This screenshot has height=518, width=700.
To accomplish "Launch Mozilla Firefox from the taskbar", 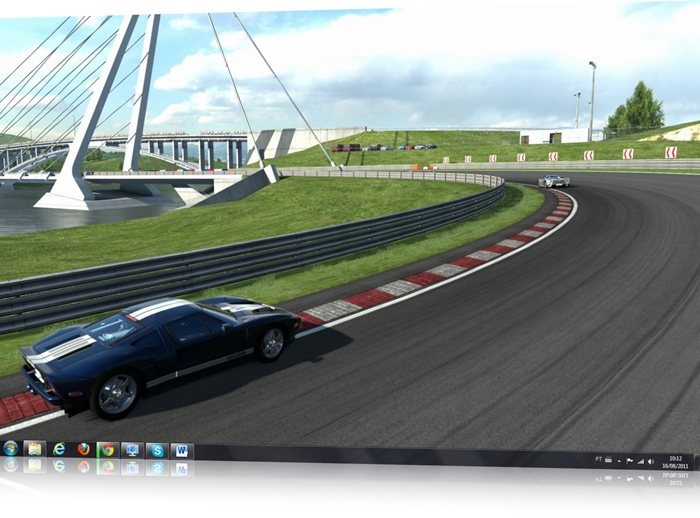I will pyautogui.click(x=83, y=449).
